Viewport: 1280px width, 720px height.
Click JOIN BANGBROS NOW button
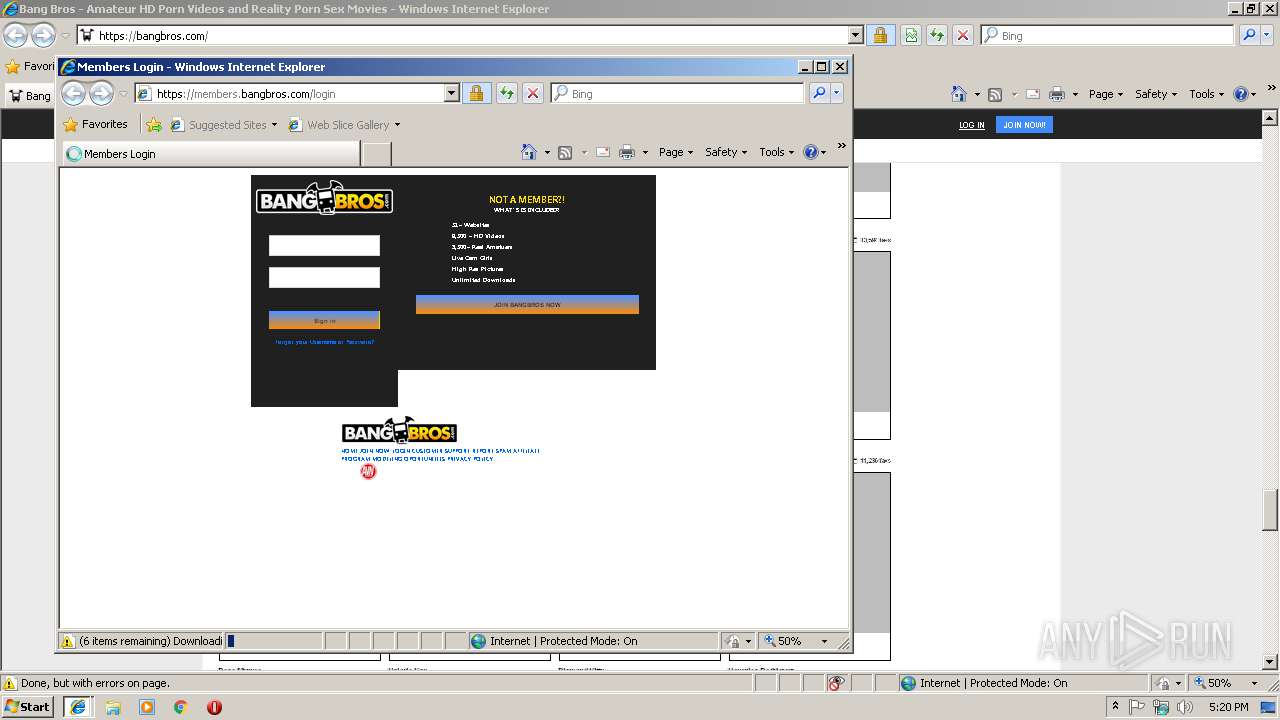(527, 304)
